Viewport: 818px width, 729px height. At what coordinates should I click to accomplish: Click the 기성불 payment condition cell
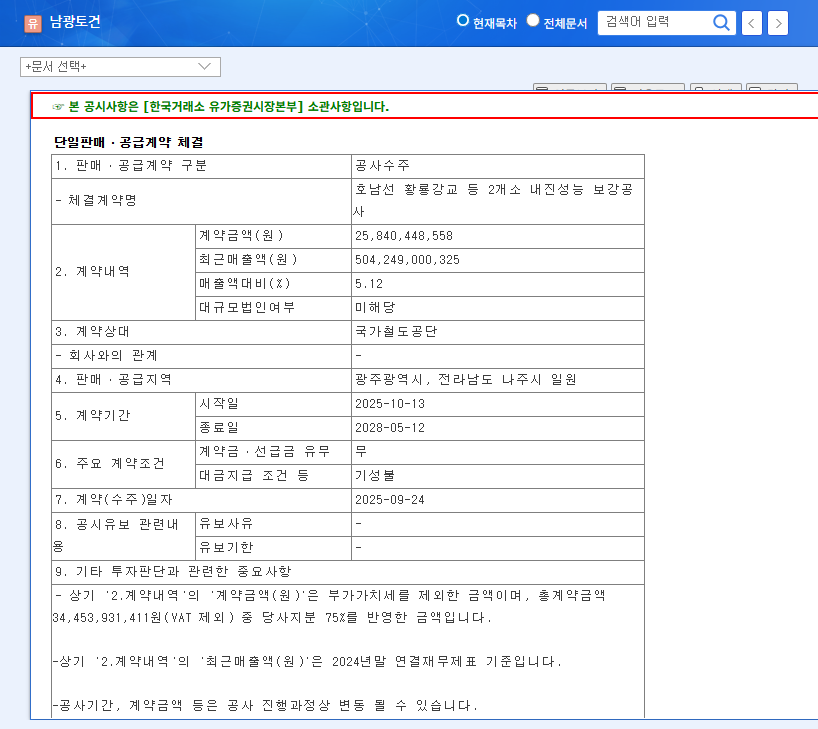click(x=498, y=476)
